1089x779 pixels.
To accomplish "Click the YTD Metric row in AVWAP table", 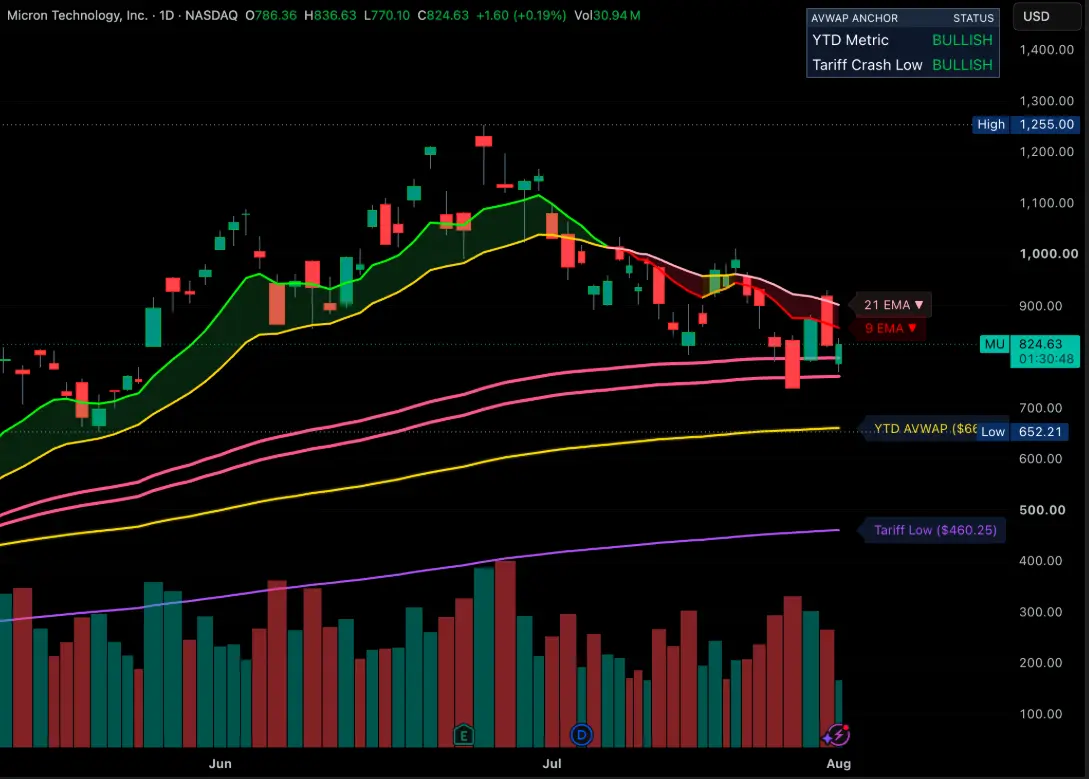I will [902, 40].
